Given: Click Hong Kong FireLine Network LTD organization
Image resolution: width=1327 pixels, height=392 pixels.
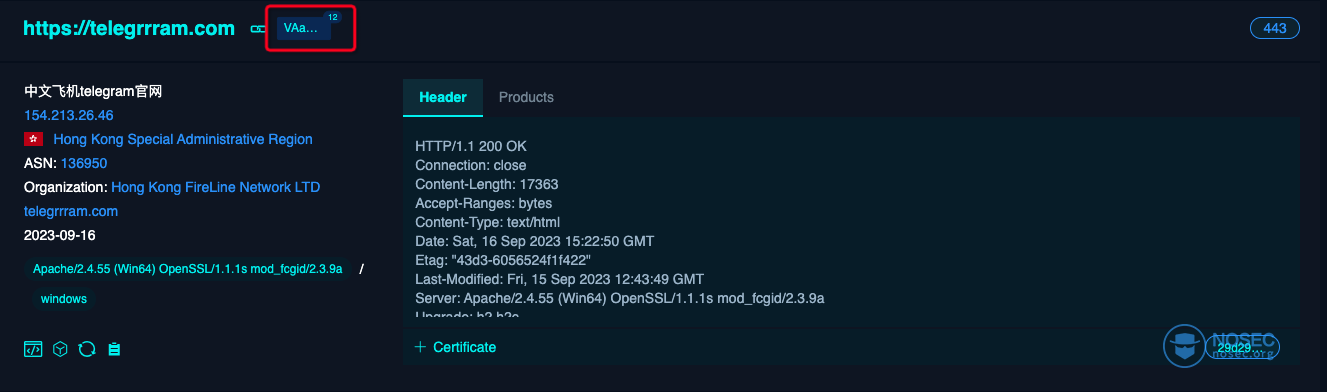Looking at the screenshot, I should click(x=215, y=187).
